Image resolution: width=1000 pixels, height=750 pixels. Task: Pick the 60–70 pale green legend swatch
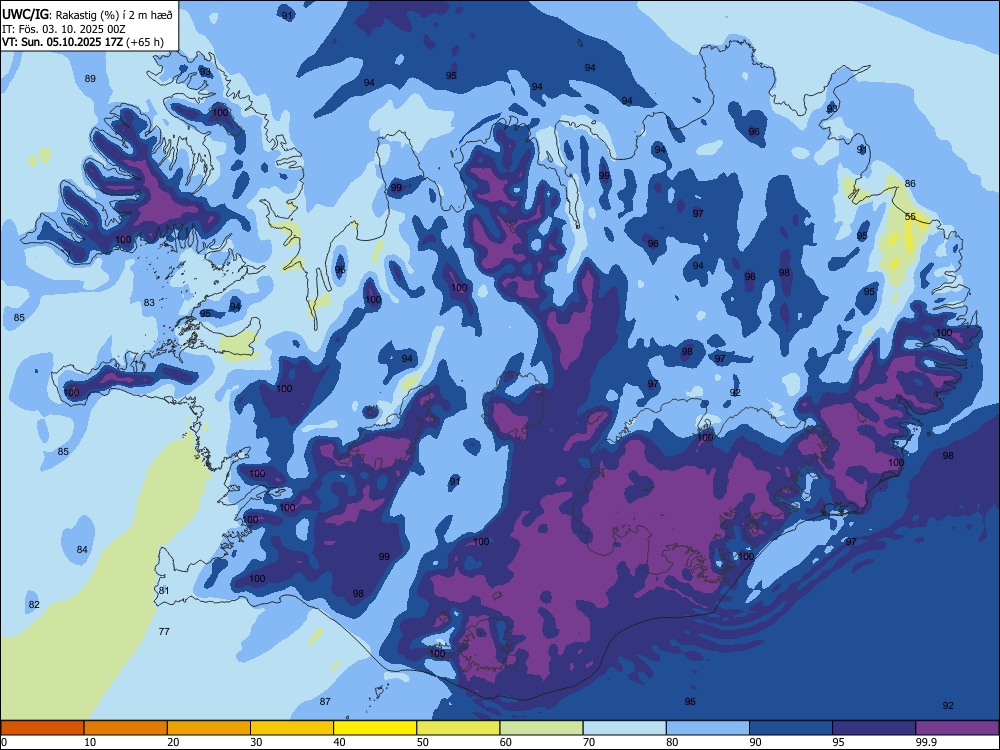pyautogui.click(x=541, y=728)
